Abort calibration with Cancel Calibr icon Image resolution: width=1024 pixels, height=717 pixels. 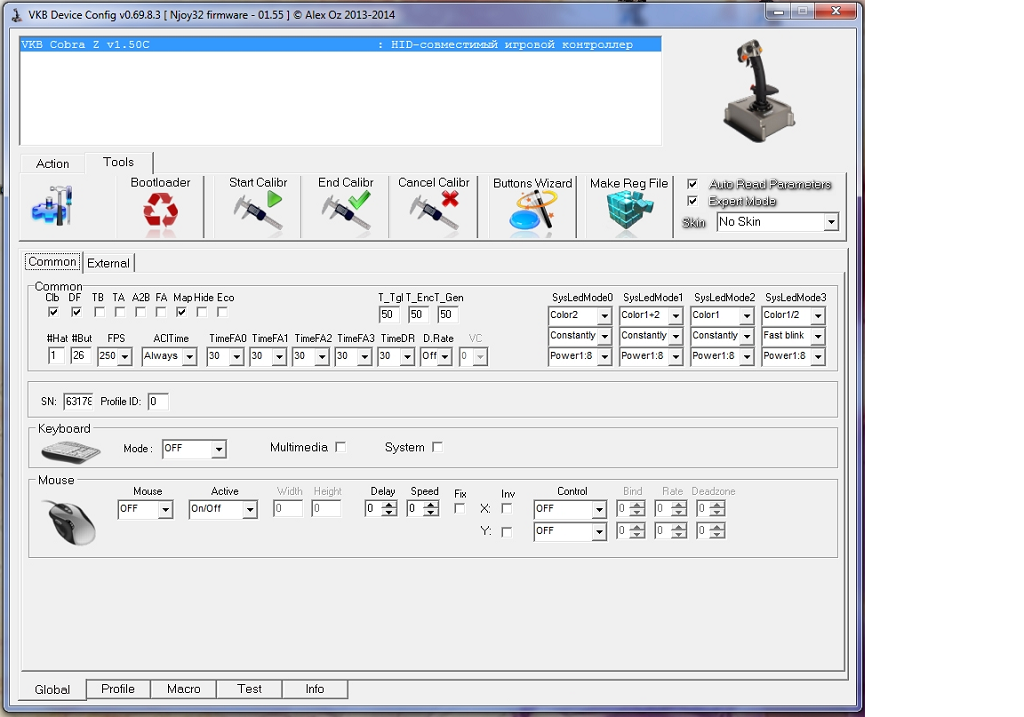point(434,210)
